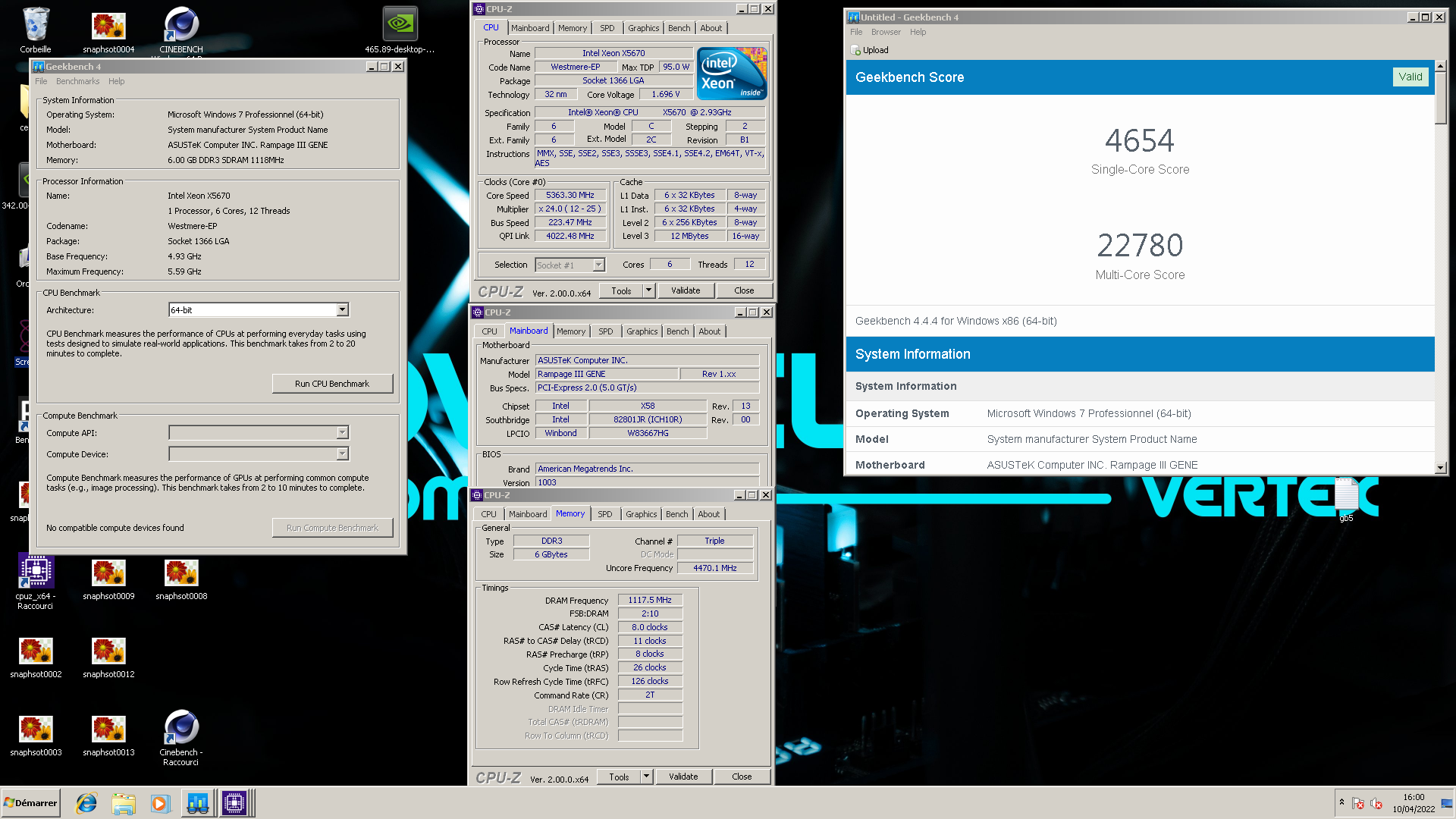1456x819 pixels.
Task: Click scrollbar up arrow in Geekbench results
Action: [x=1441, y=66]
